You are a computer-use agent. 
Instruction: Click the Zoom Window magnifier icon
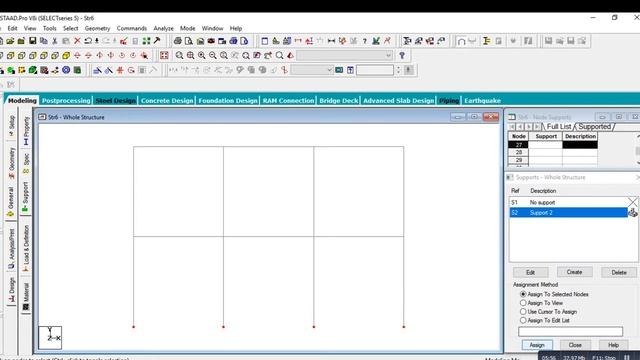[x=191, y=55]
